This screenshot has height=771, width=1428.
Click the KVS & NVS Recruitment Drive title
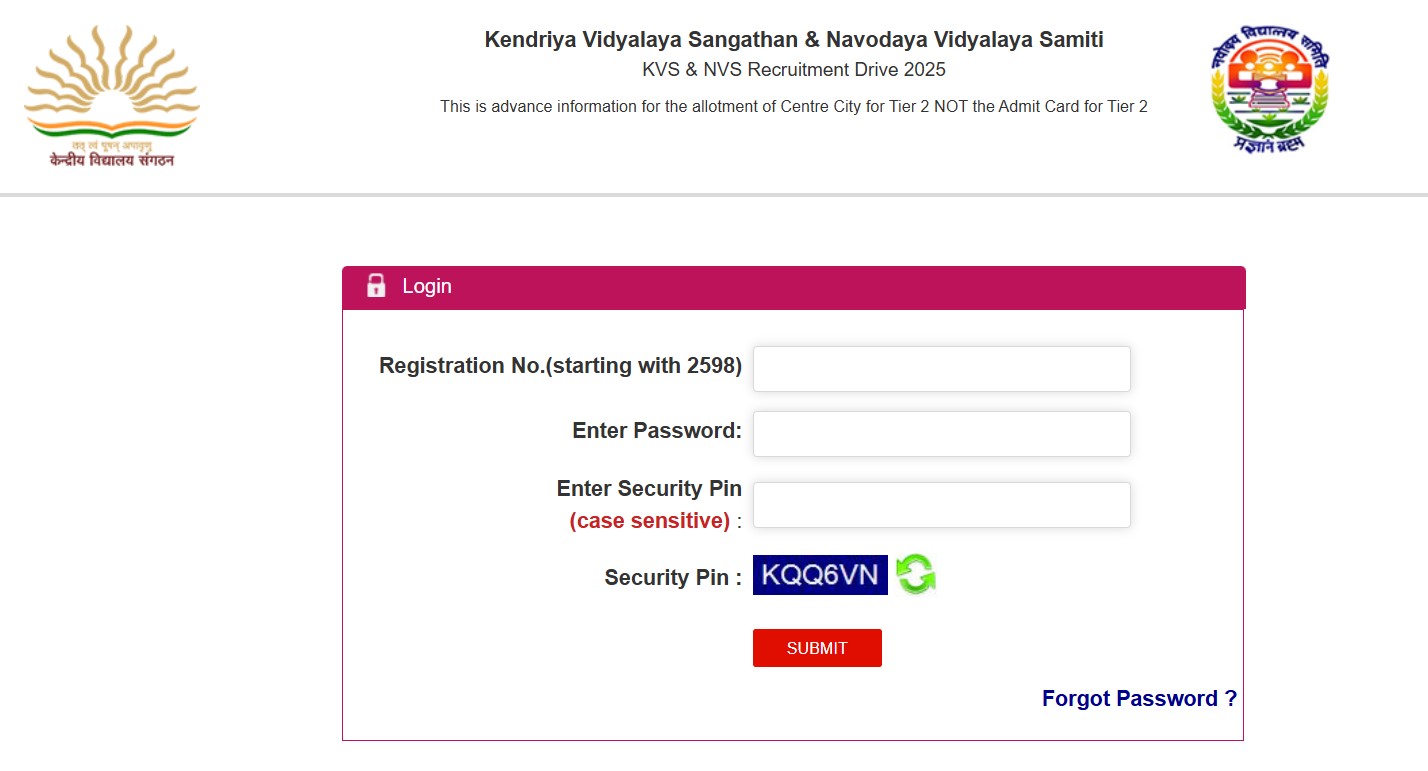click(793, 69)
